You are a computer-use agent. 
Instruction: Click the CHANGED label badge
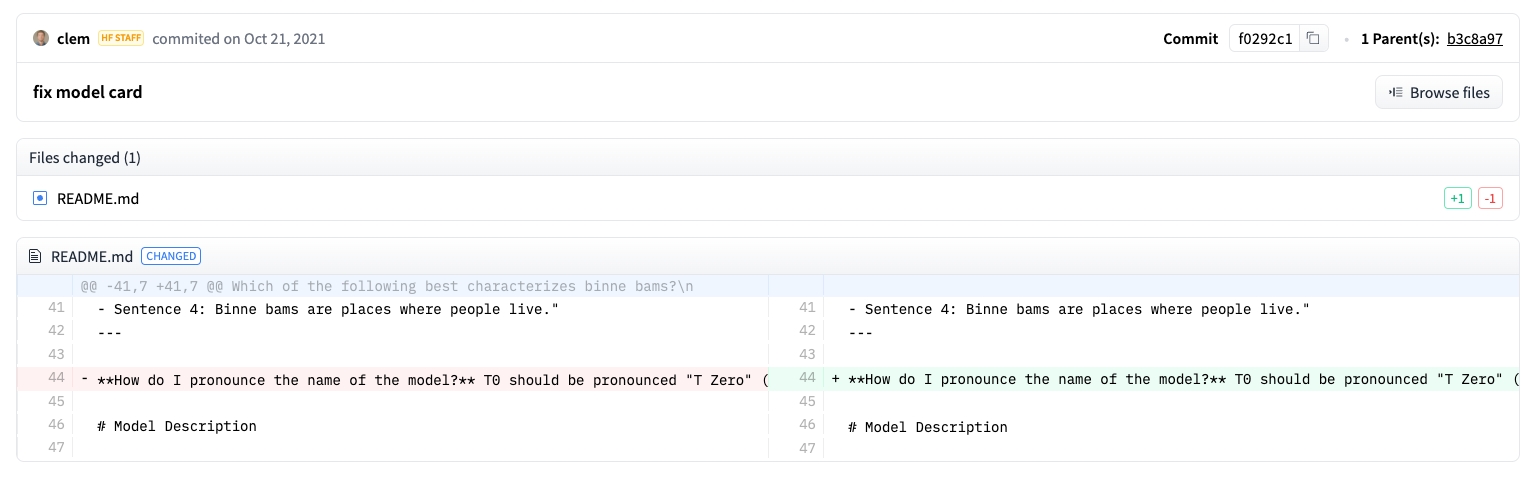170,256
